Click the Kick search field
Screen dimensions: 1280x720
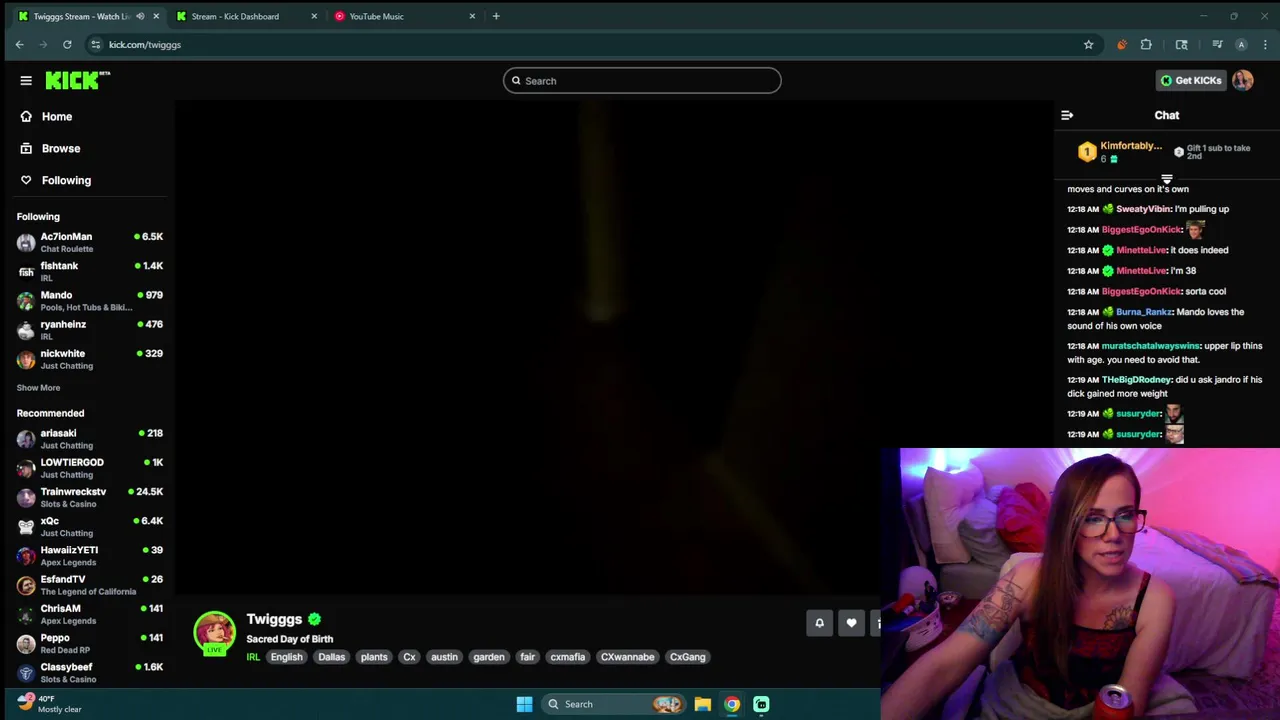pyautogui.click(x=642, y=81)
